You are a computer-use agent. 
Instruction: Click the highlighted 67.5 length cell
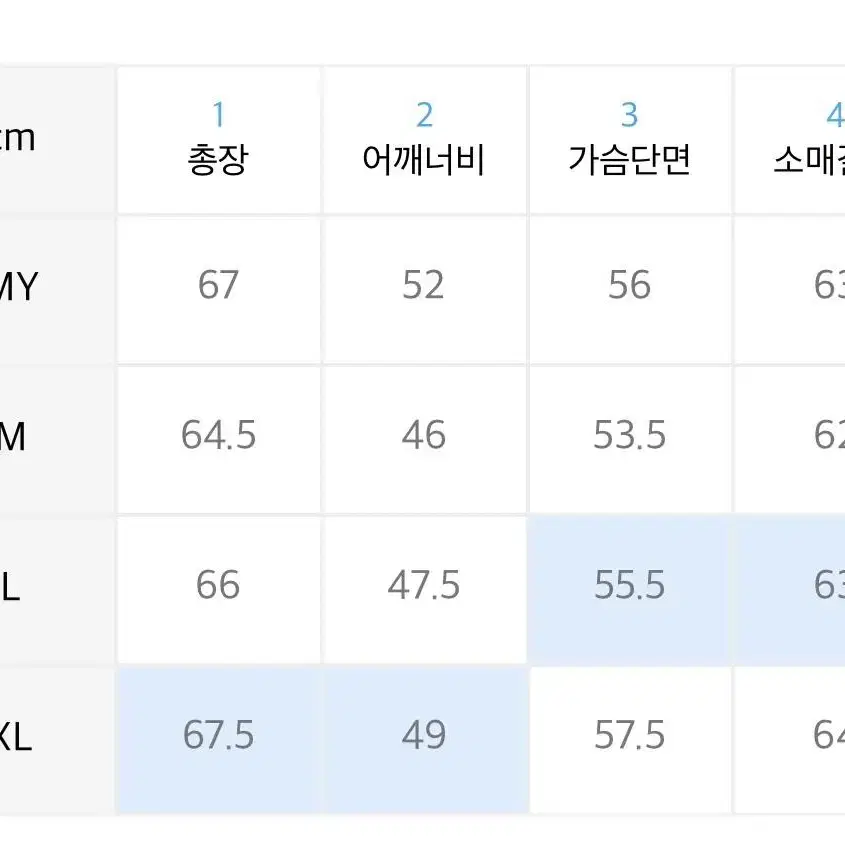218,740
